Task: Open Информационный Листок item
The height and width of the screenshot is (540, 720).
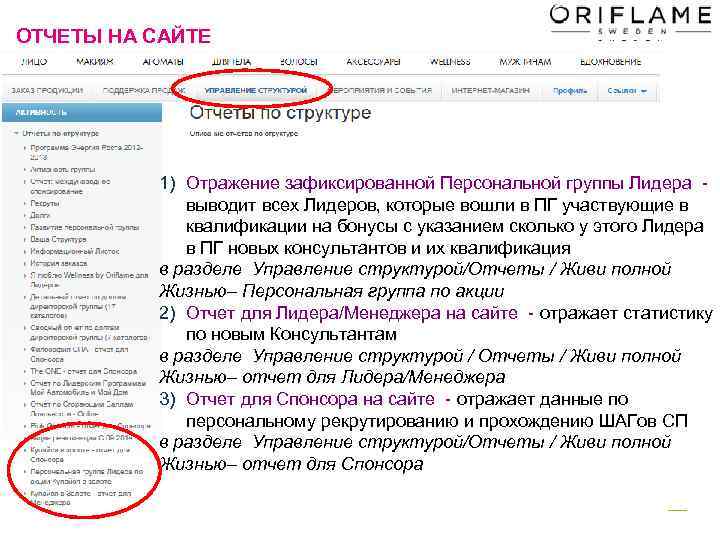Action: 74,251
